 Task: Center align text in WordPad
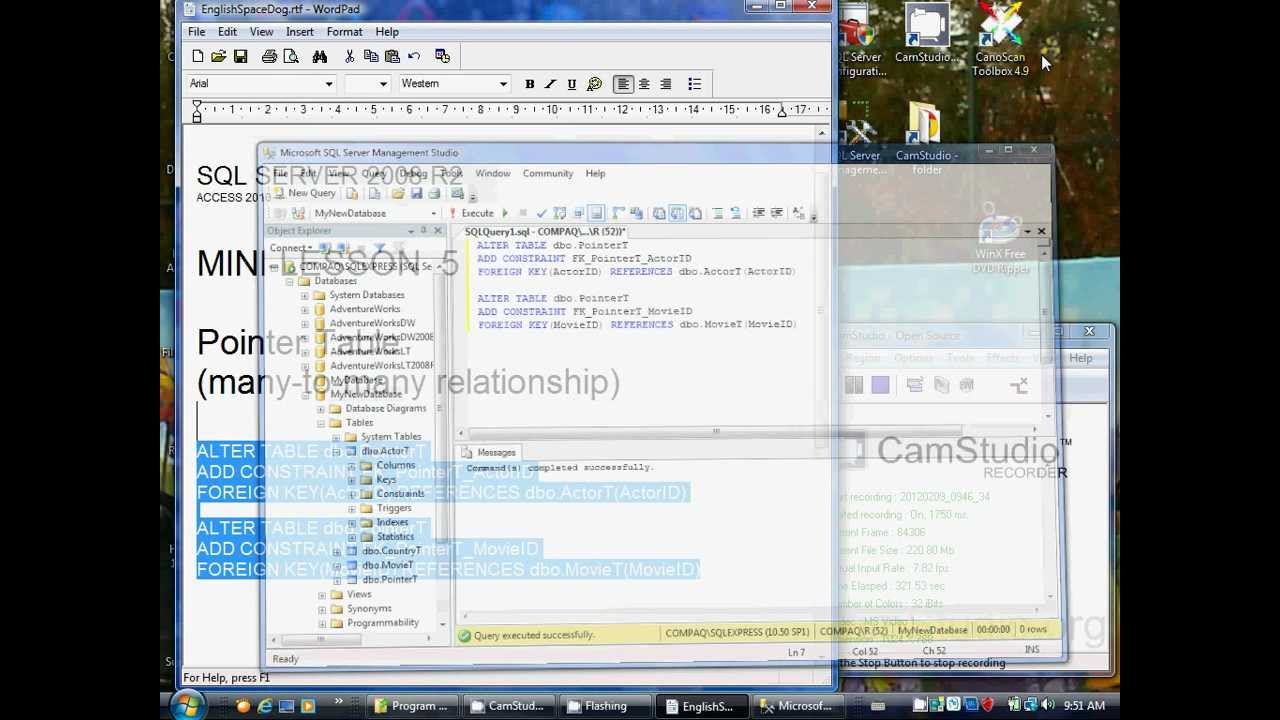point(644,84)
